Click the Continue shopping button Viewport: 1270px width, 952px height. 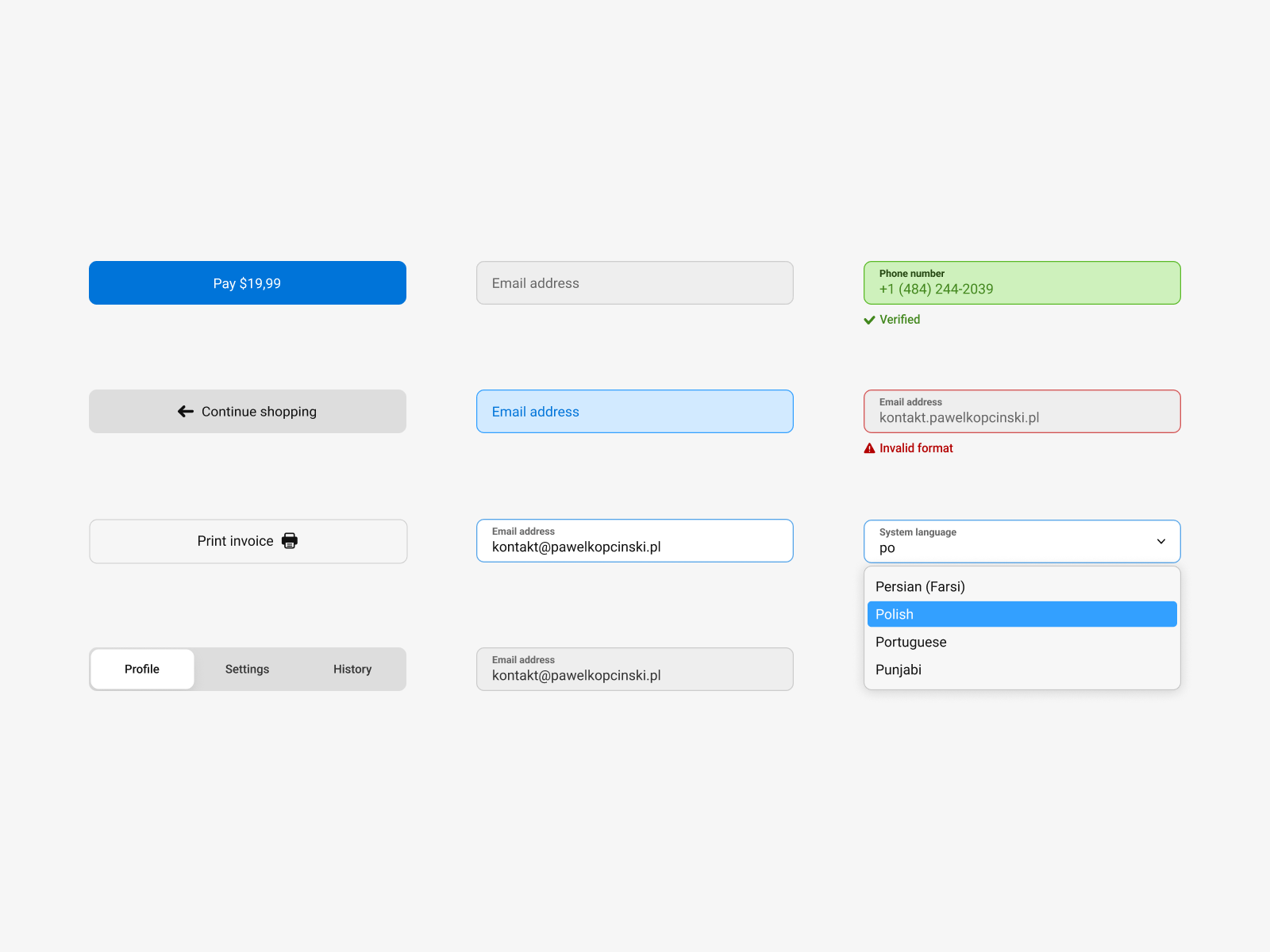247,411
